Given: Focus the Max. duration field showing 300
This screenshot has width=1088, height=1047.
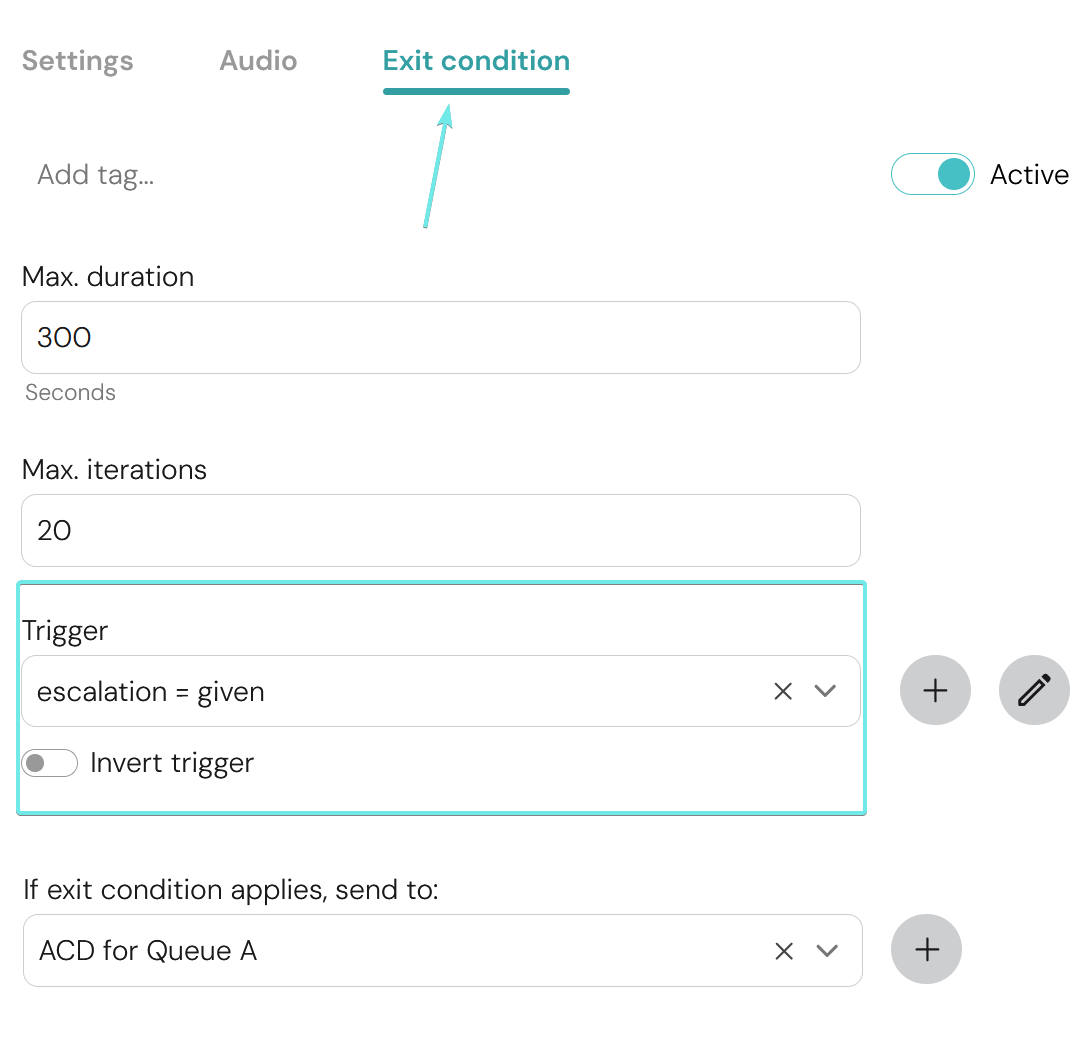Looking at the screenshot, I should pos(440,338).
